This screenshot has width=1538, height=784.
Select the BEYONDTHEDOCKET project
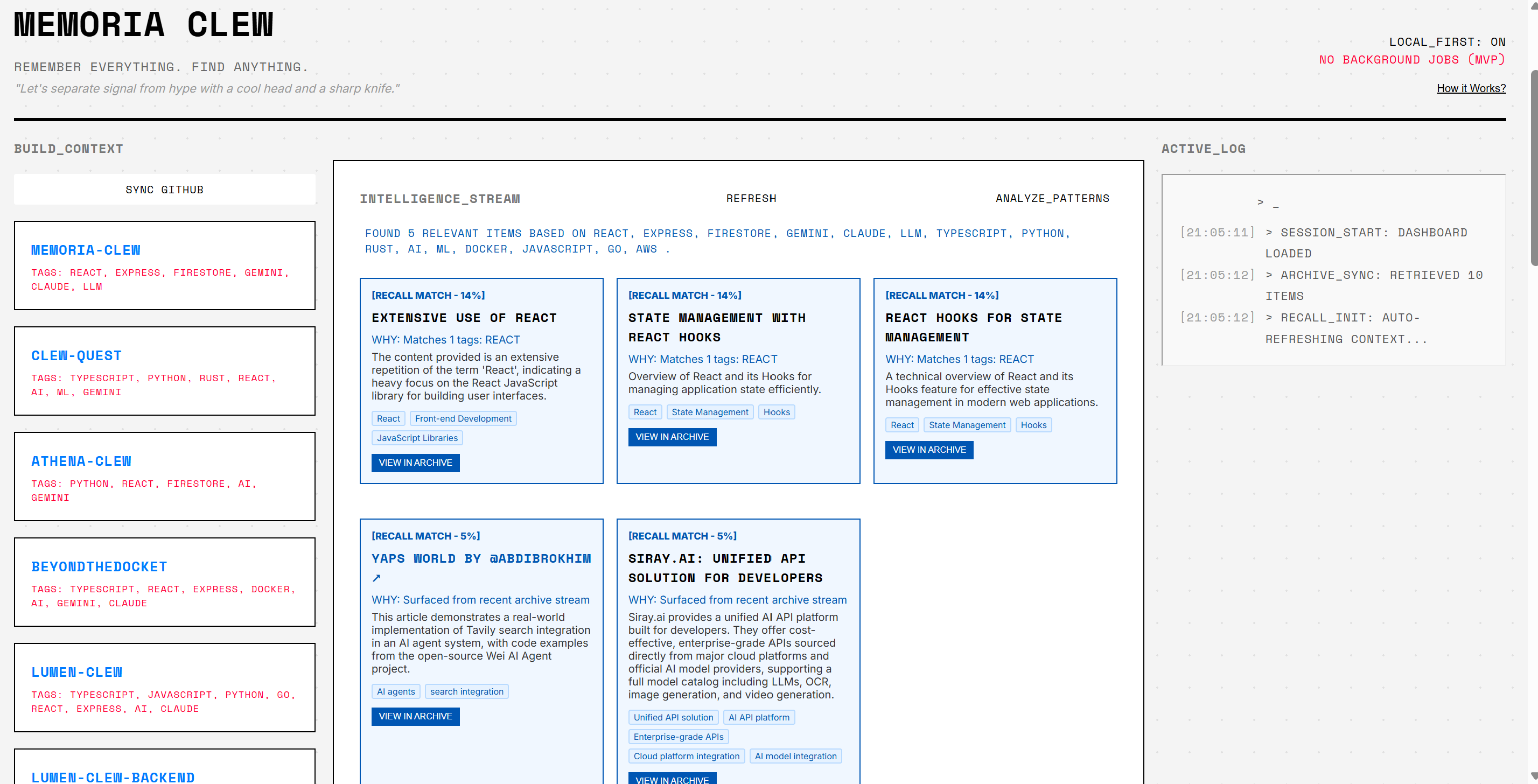(x=99, y=566)
